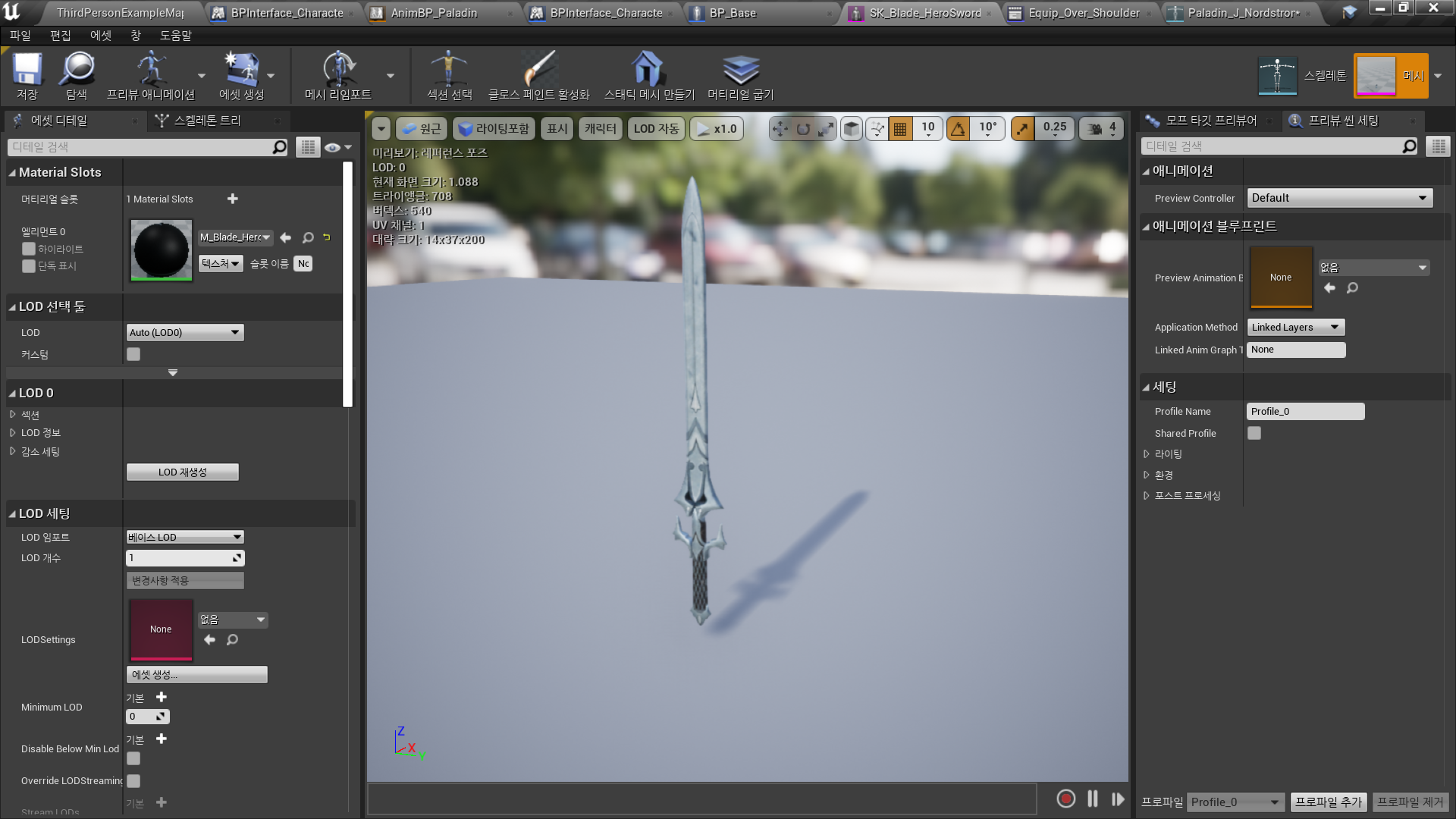The height and width of the screenshot is (819, 1456).
Task: Enable section selection in viewport
Action: click(450, 75)
